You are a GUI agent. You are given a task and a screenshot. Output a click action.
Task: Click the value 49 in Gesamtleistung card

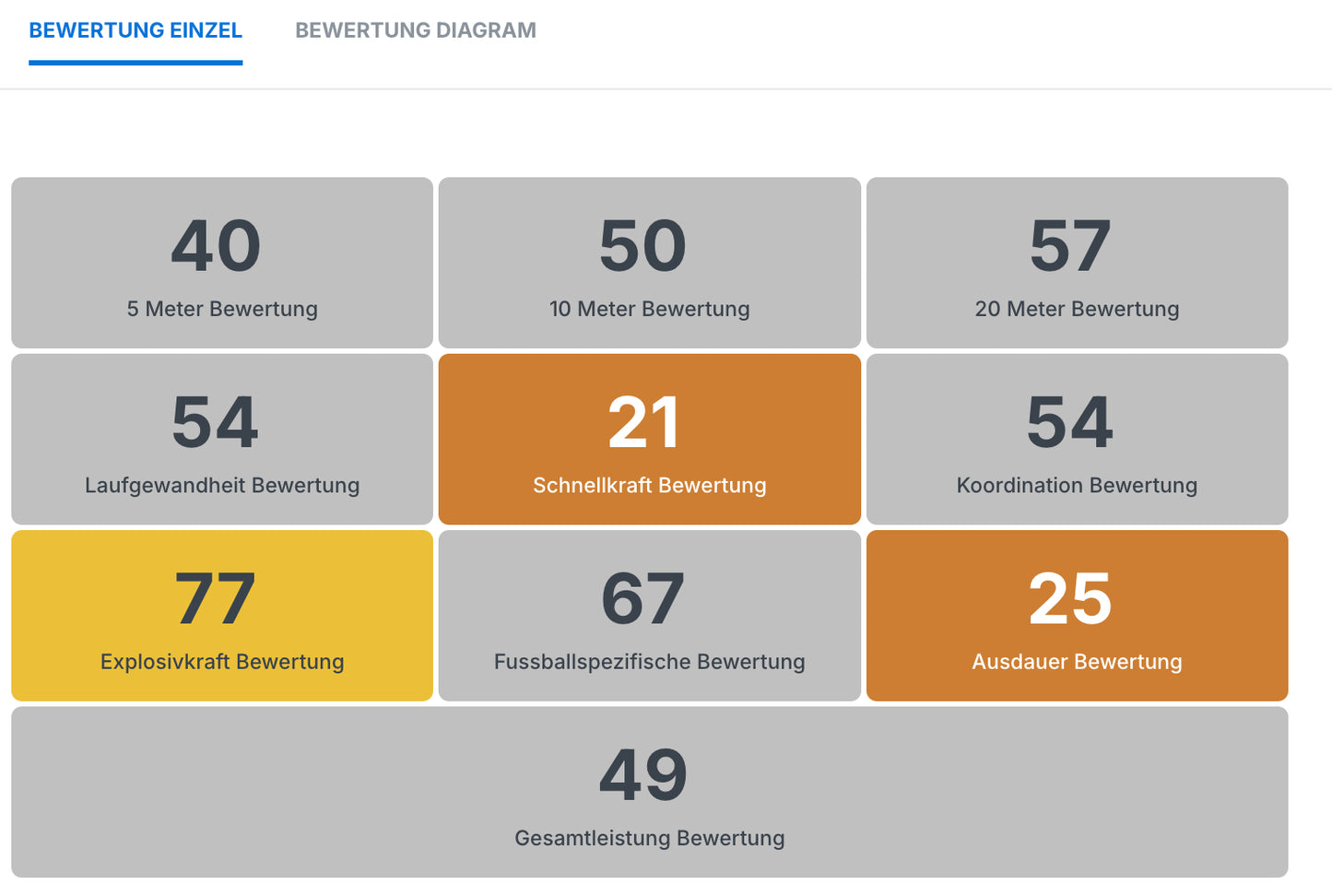644,774
